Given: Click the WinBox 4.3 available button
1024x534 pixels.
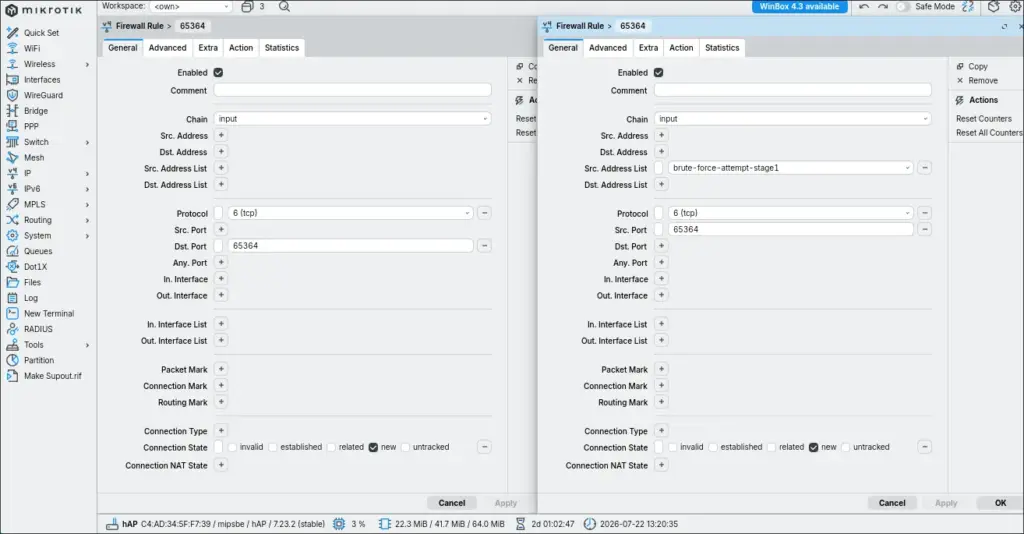Looking at the screenshot, I should click(799, 7).
